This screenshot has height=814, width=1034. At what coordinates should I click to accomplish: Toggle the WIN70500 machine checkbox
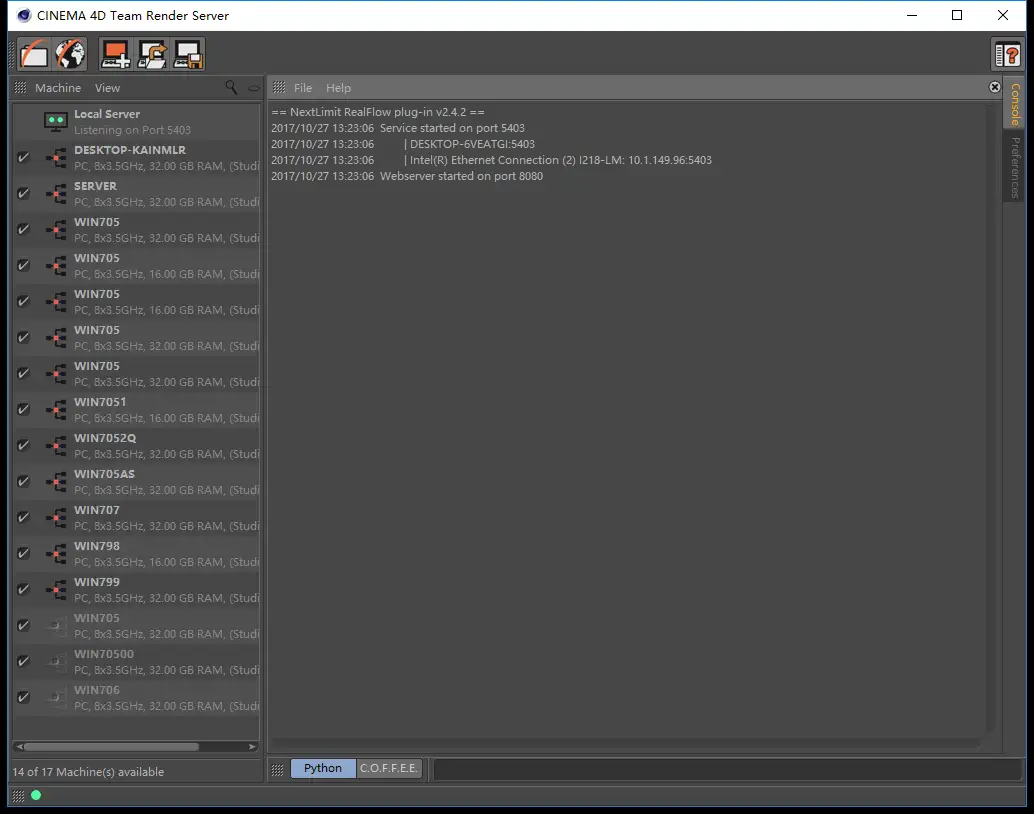point(23,662)
